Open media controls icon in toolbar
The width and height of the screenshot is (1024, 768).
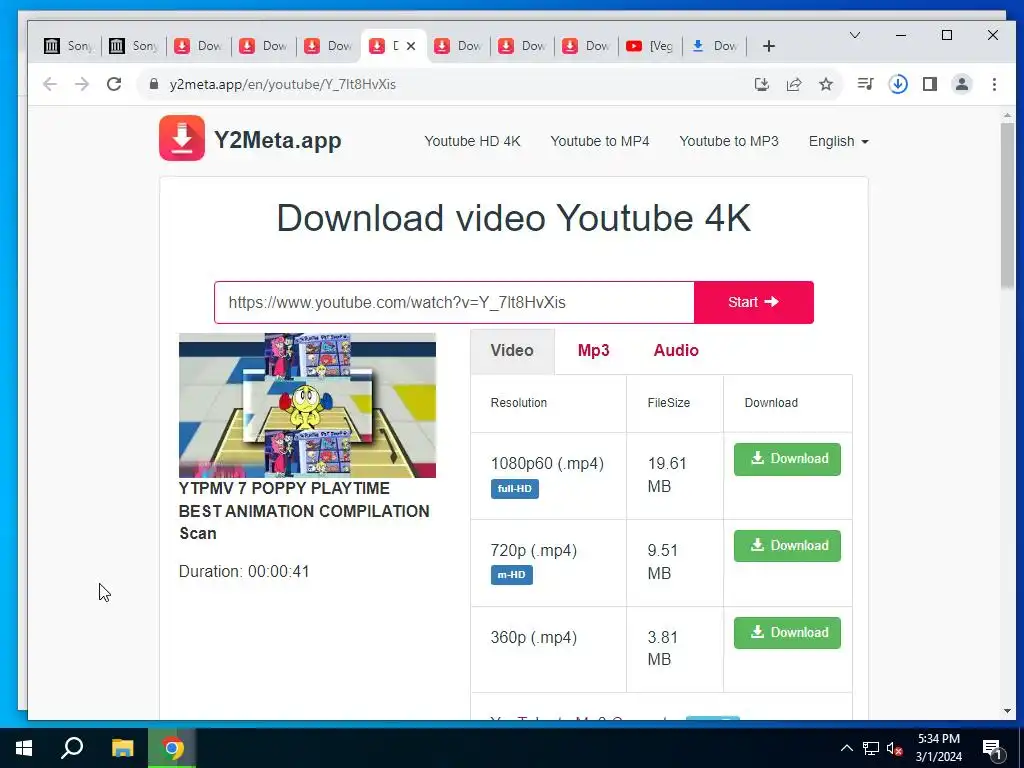coord(865,84)
